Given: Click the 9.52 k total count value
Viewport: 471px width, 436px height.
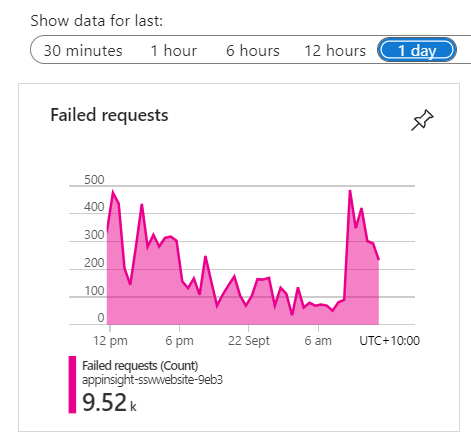Looking at the screenshot, I should pyautogui.click(x=109, y=402).
